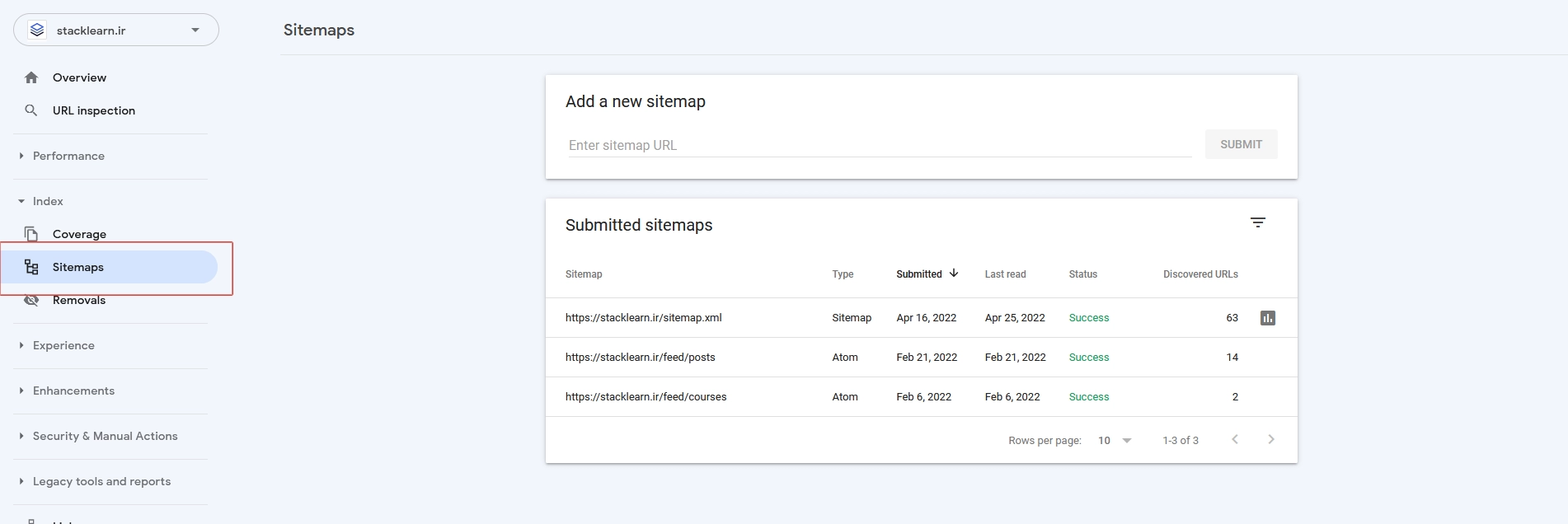This screenshot has height=524, width=1568.
Task: Open the filter icon in Submitted sitemaps
Action: point(1258,222)
